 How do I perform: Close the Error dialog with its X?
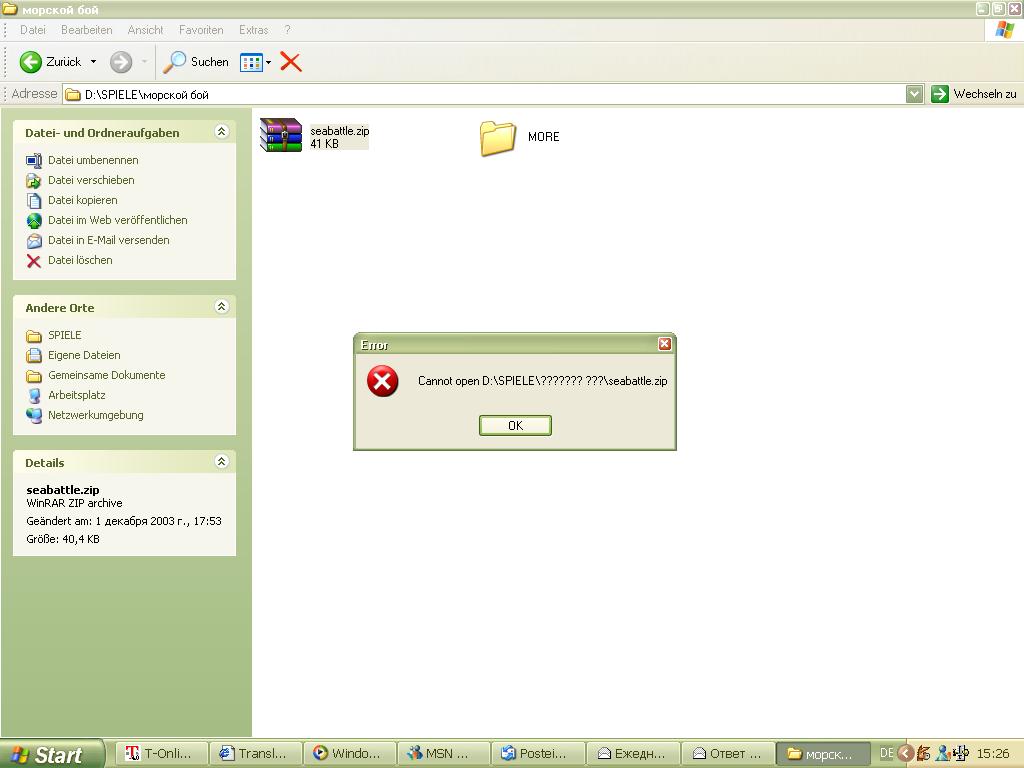pyautogui.click(x=664, y=344)
